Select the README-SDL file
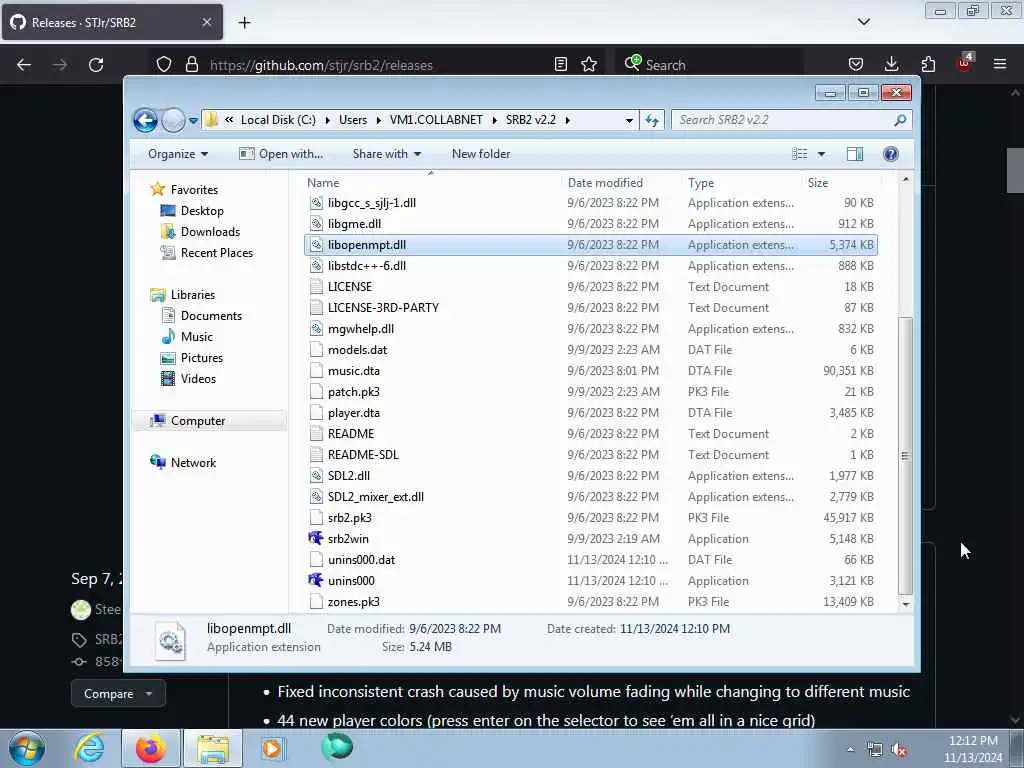 pos(591,455)
